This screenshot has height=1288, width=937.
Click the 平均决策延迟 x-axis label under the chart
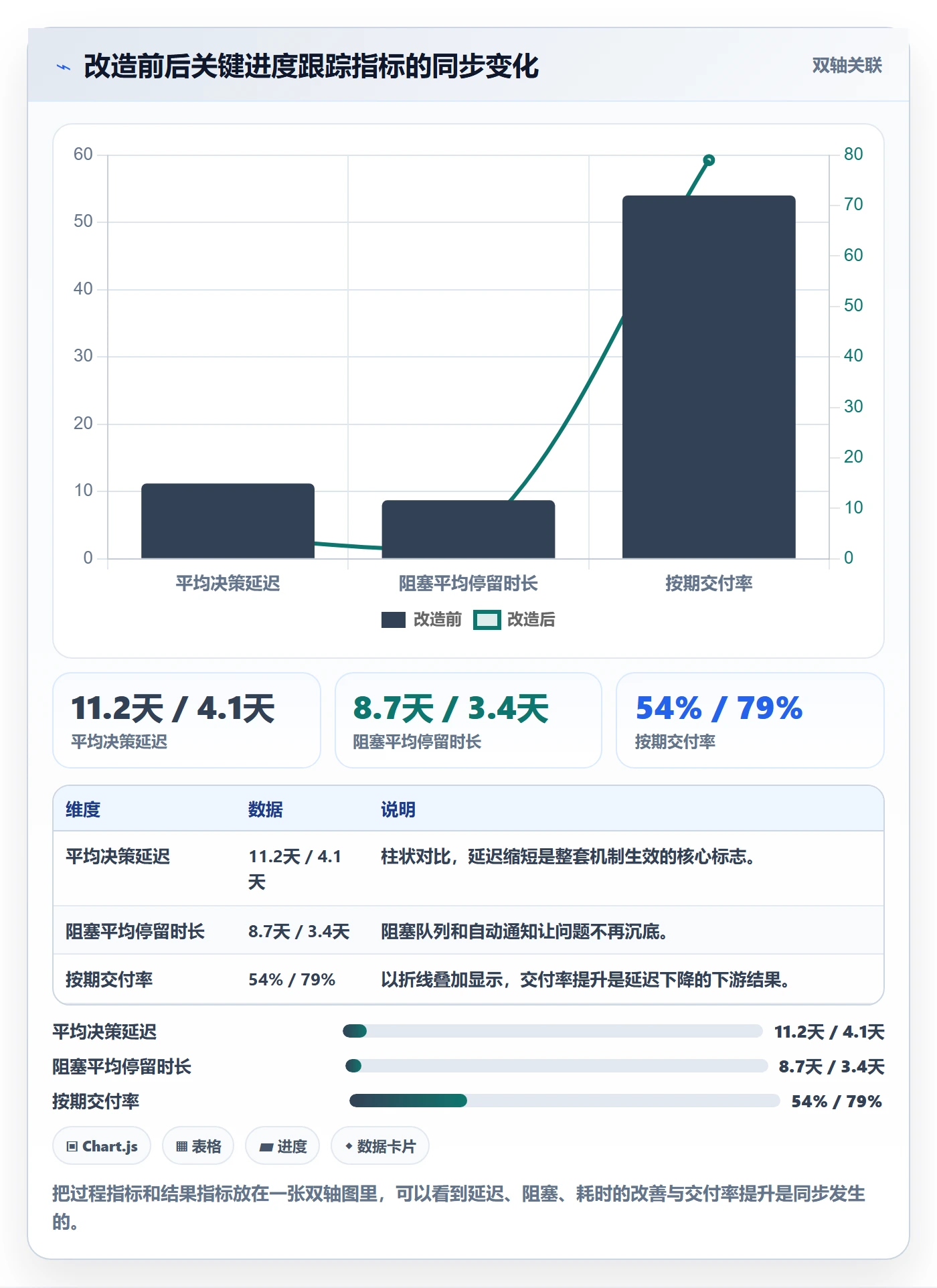(228, 584)
